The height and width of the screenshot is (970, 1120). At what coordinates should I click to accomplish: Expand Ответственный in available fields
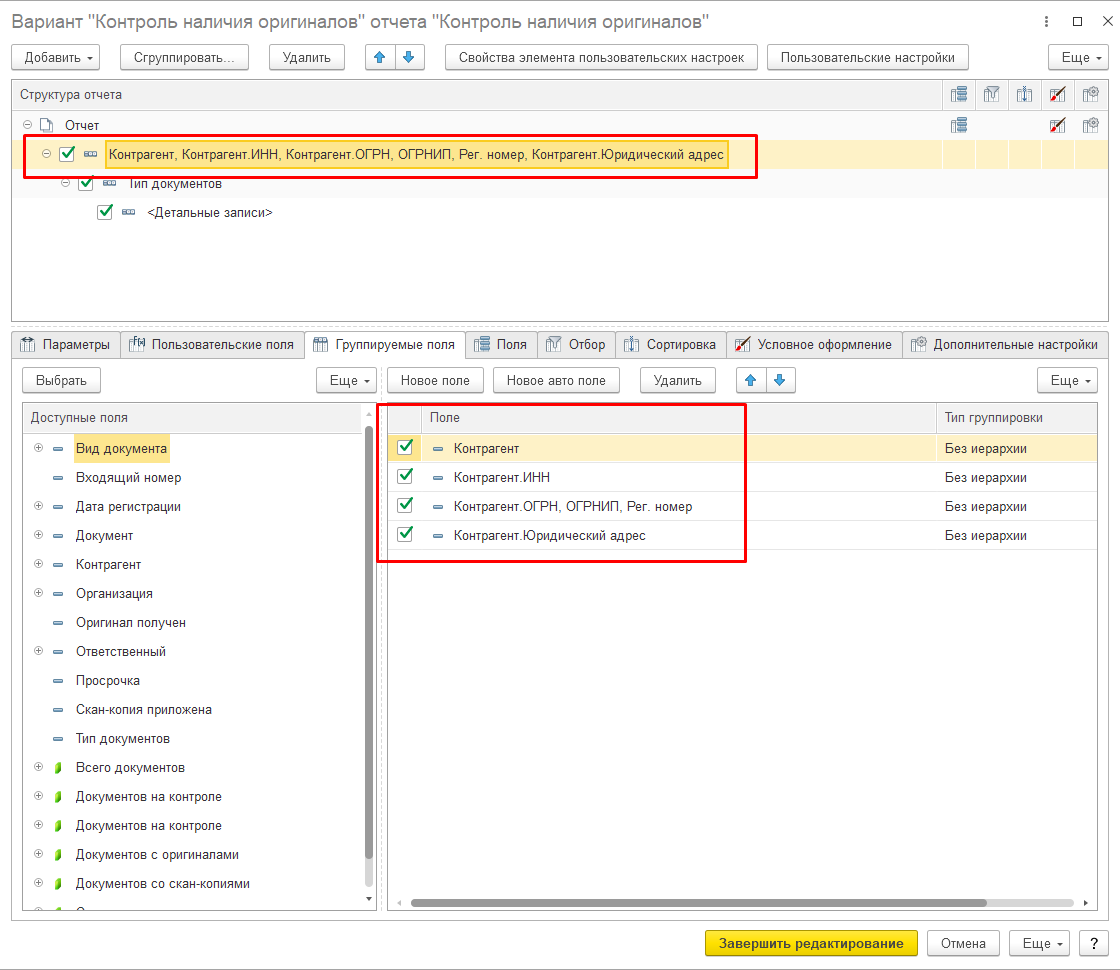point(39,651)
